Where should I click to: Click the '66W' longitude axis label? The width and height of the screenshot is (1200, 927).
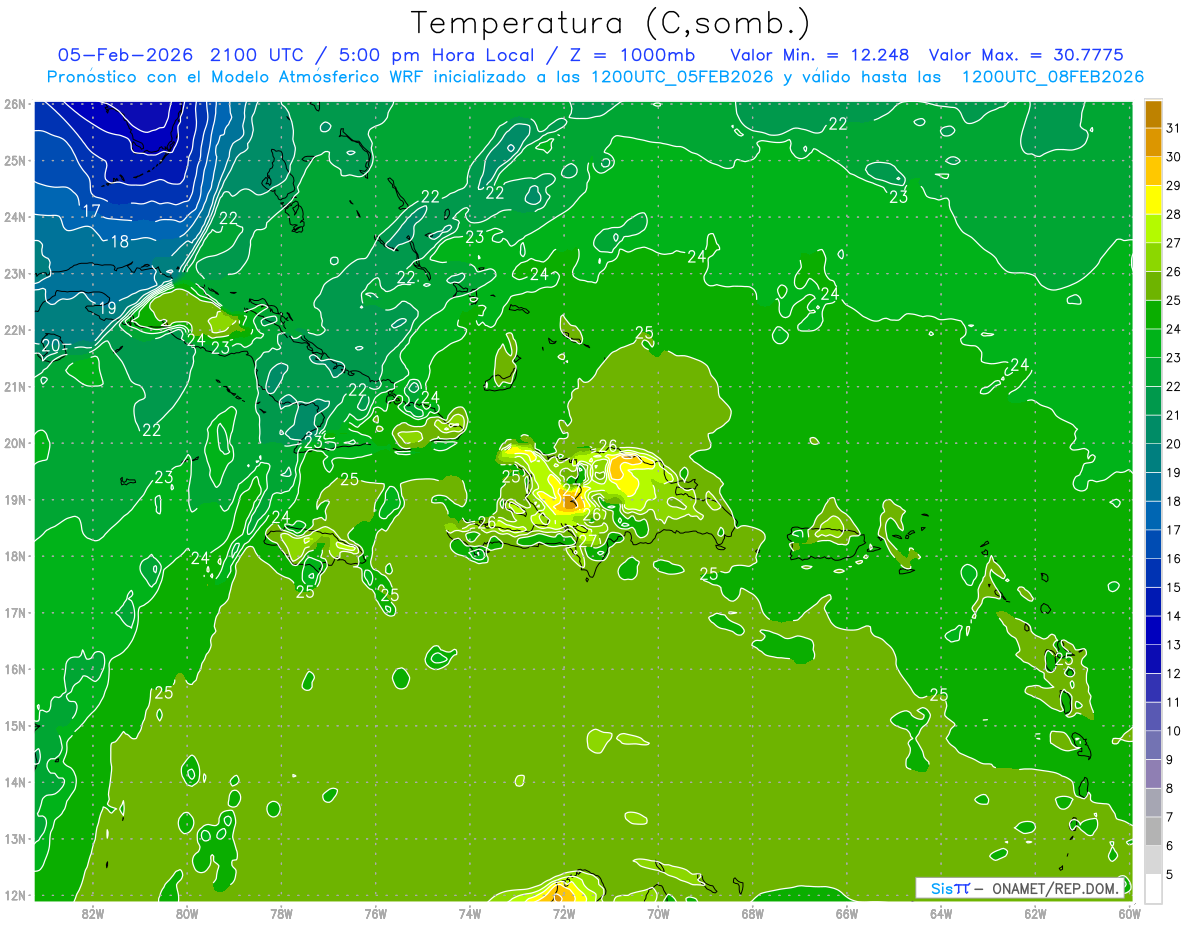point(847,913)
